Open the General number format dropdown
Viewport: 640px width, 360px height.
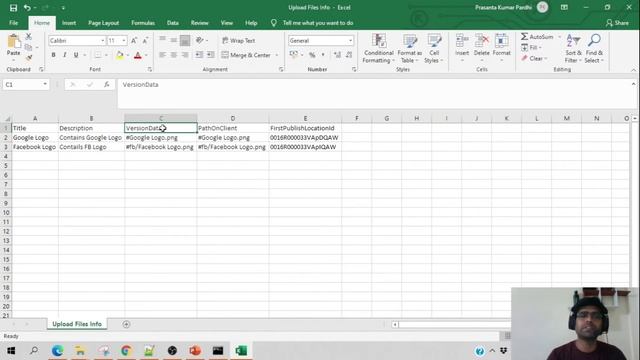point(350,41)
